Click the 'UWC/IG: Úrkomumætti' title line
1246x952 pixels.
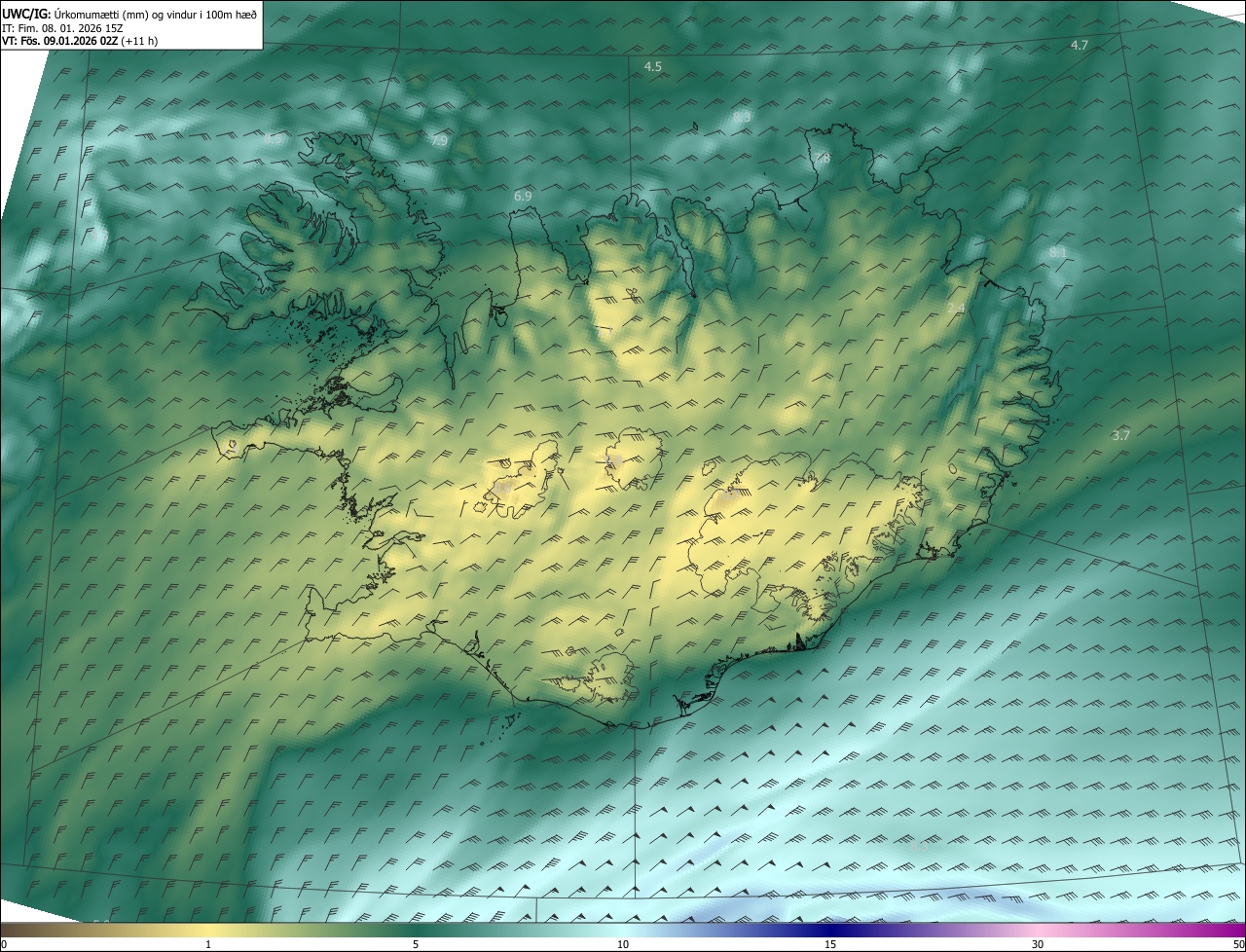click(x=129, y=13)
